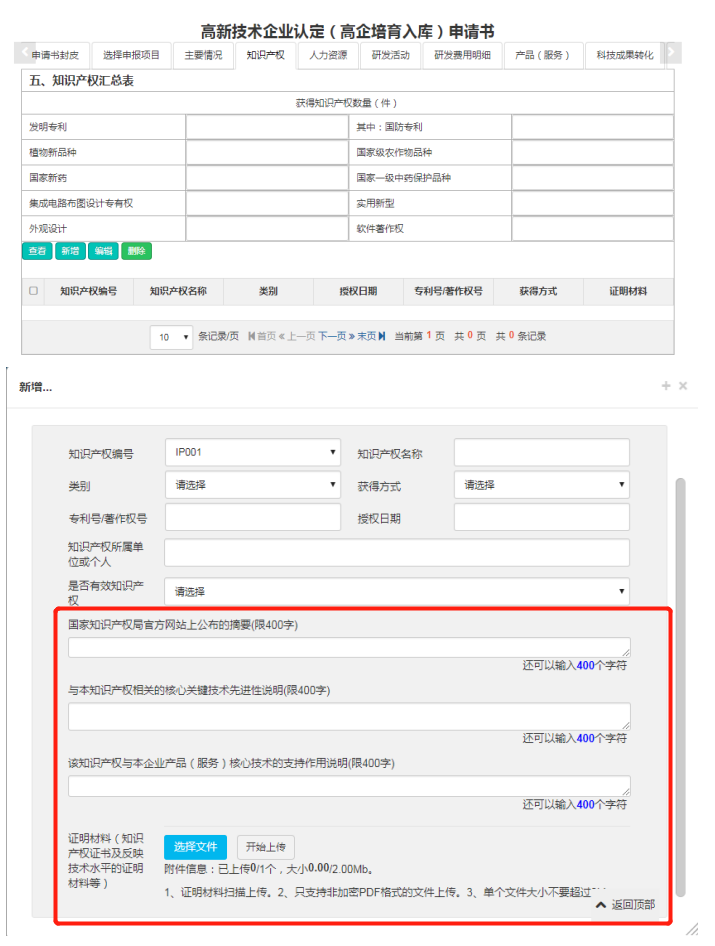
Task: Click 返回顶部 to return to top
Action: pyautogui.click(x=626, y=904)
